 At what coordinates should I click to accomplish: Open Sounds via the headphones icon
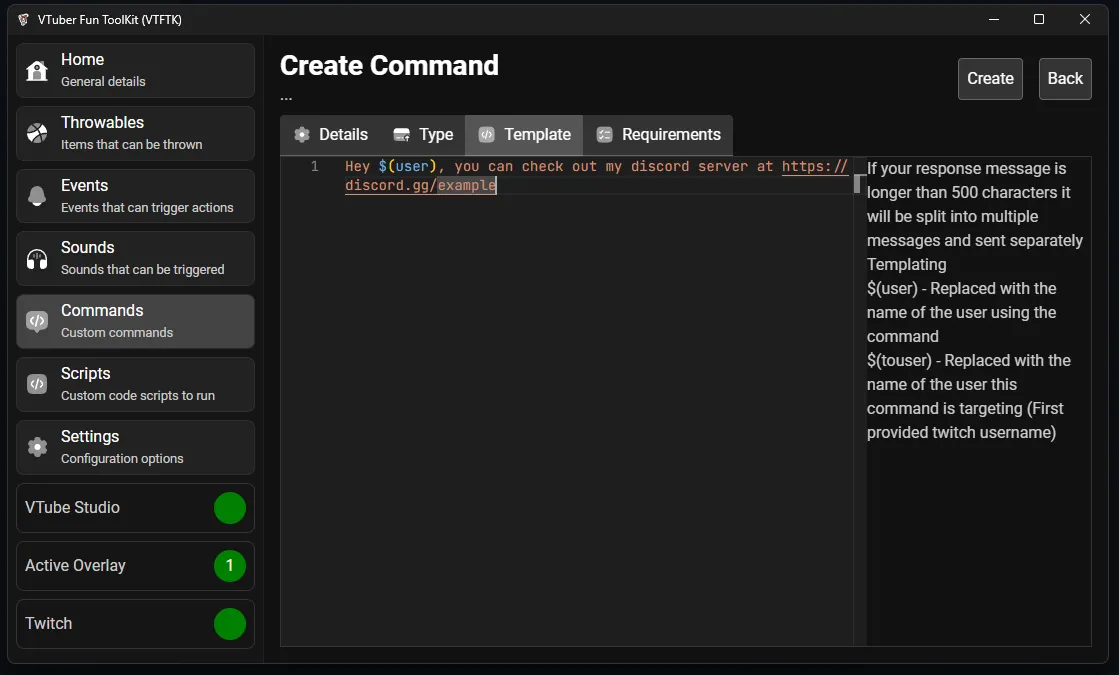point(37,259)
